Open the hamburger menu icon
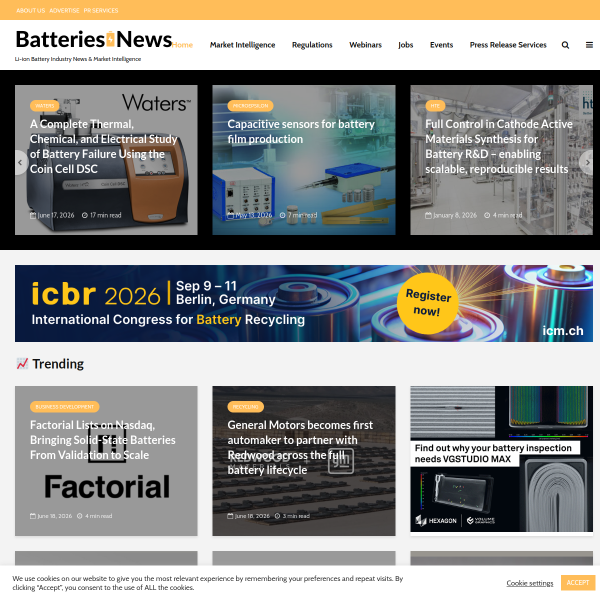Viewport: 600px width, 600px height. [589, 45]
